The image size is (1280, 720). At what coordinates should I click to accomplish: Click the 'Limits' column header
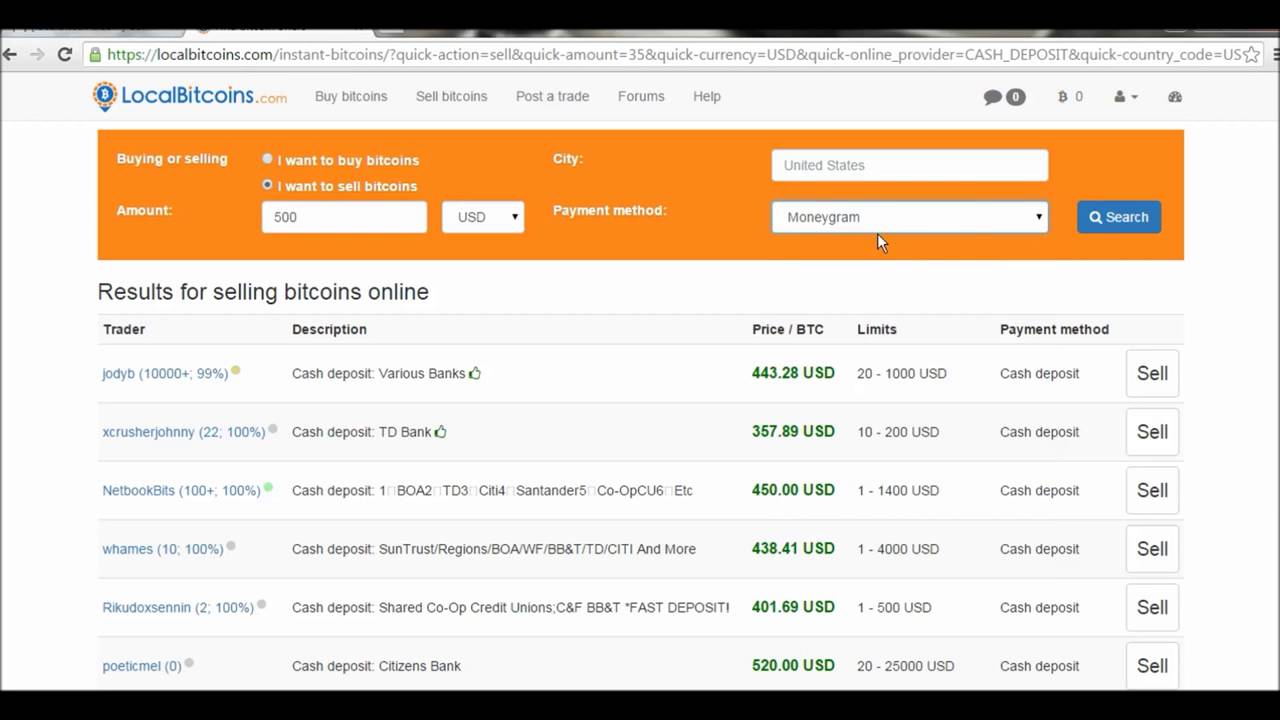coord(877,329)
